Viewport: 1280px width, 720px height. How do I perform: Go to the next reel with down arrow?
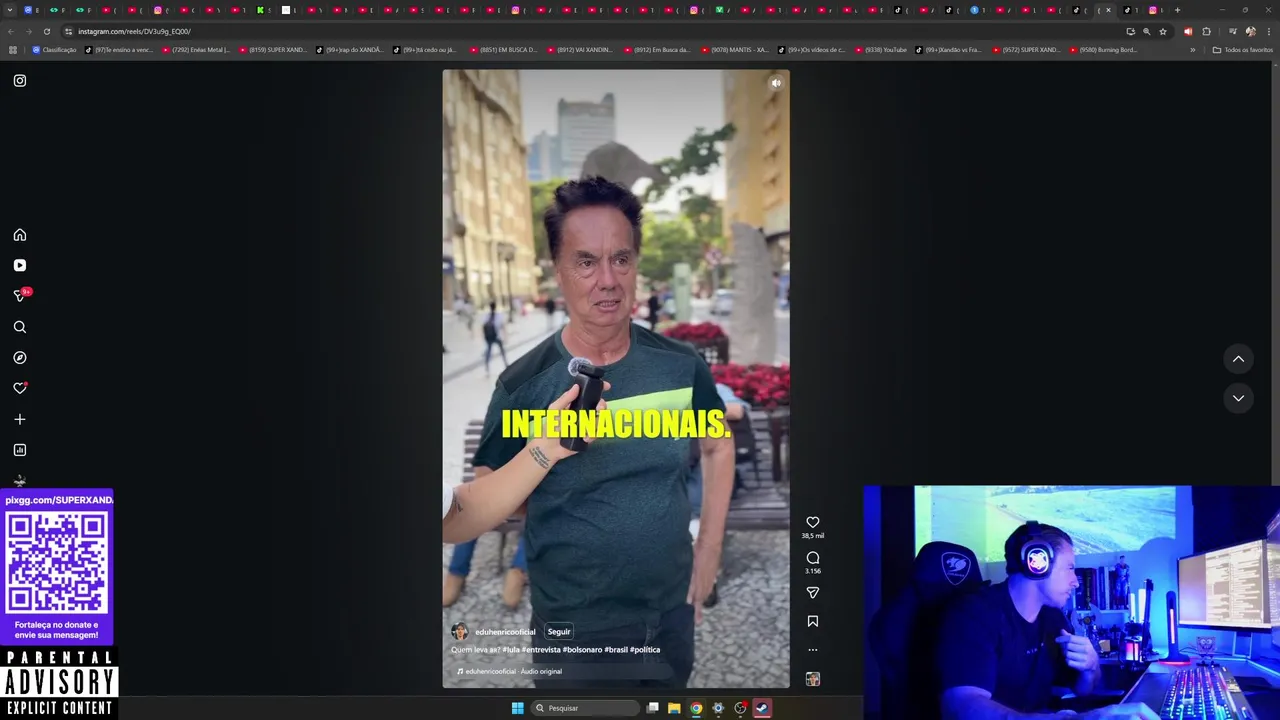click(1238, 398)
